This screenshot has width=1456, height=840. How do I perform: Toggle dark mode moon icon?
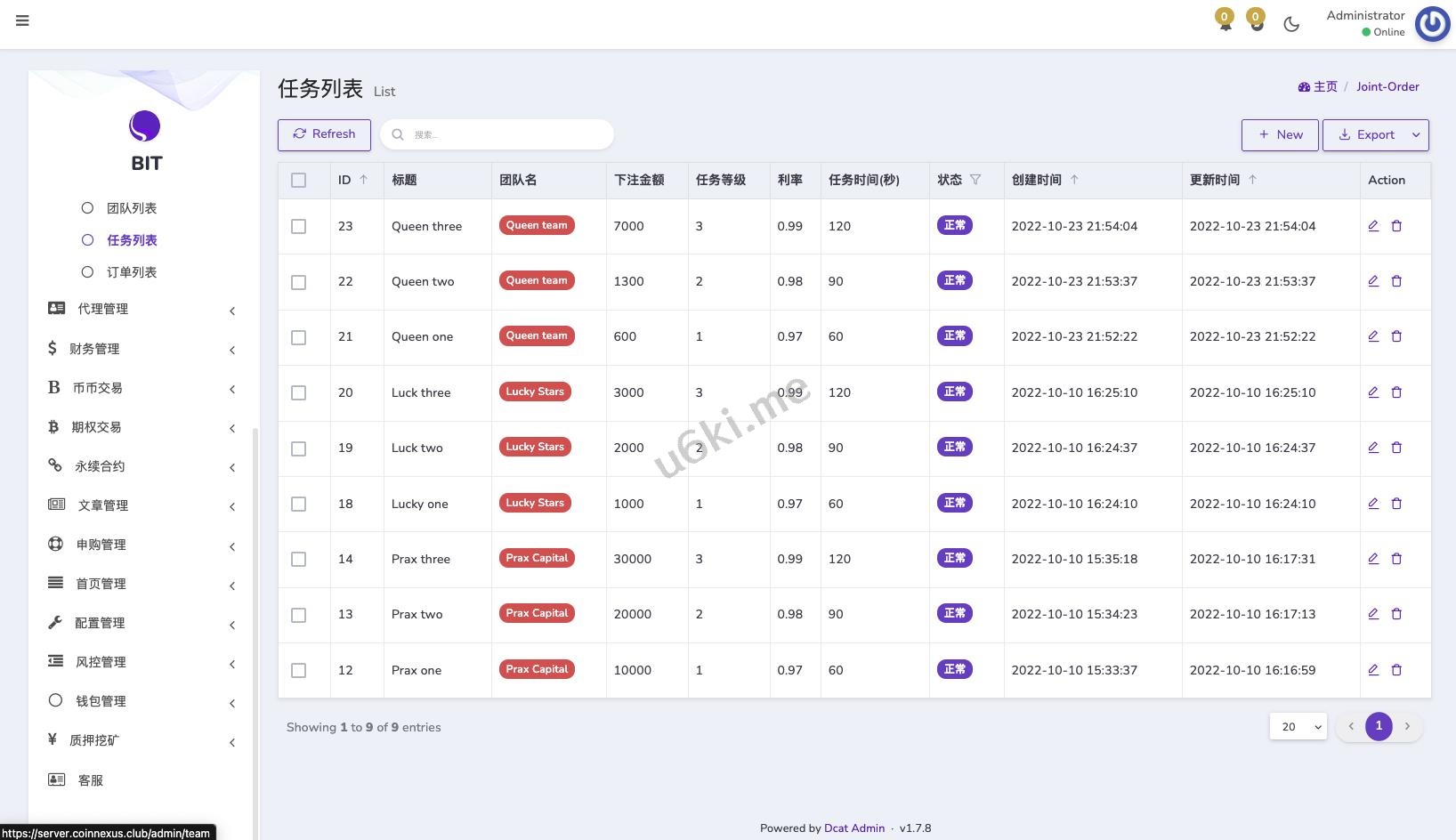pyautogui.click(x=1291, y=24)
